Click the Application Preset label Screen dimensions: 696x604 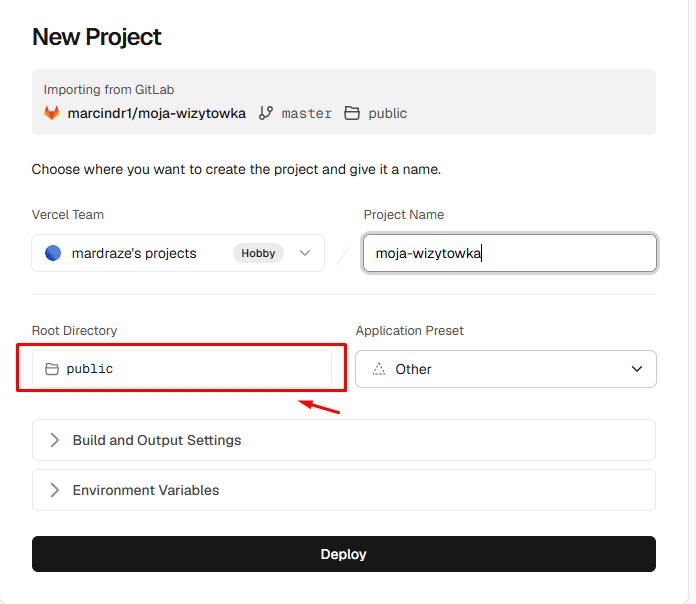click(x=409, y=331)
